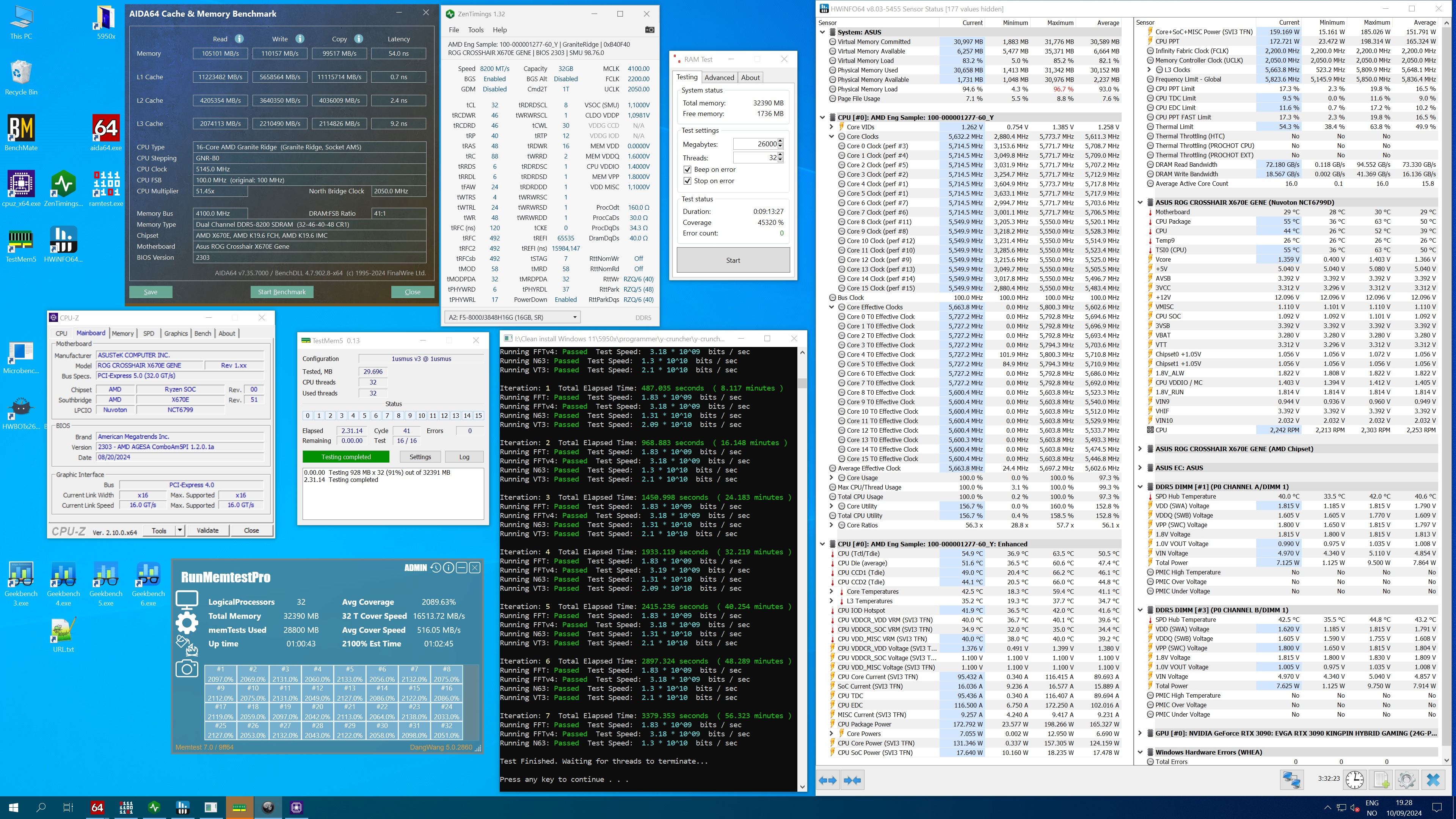Click RunMemtestPro info icon
The height and width of the screenshot is (819, 1456).
(x=448, y=568)
